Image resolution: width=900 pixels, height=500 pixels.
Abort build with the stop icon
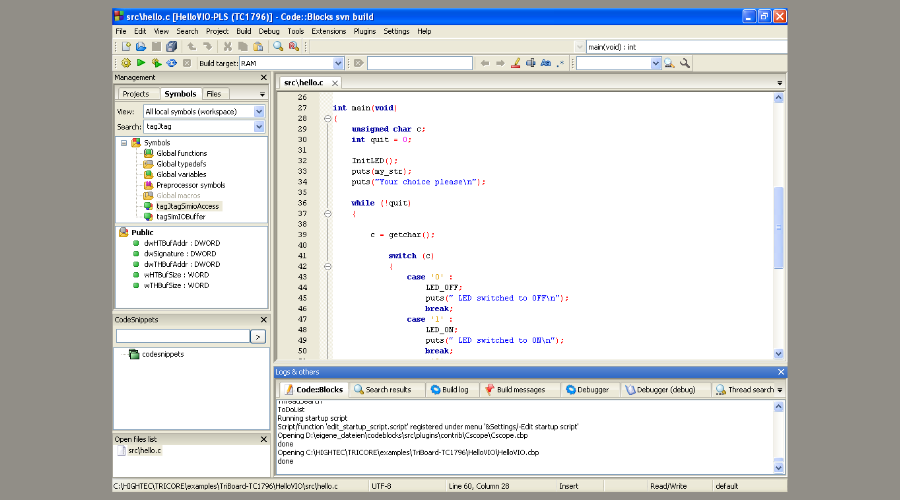click(187, 63)
